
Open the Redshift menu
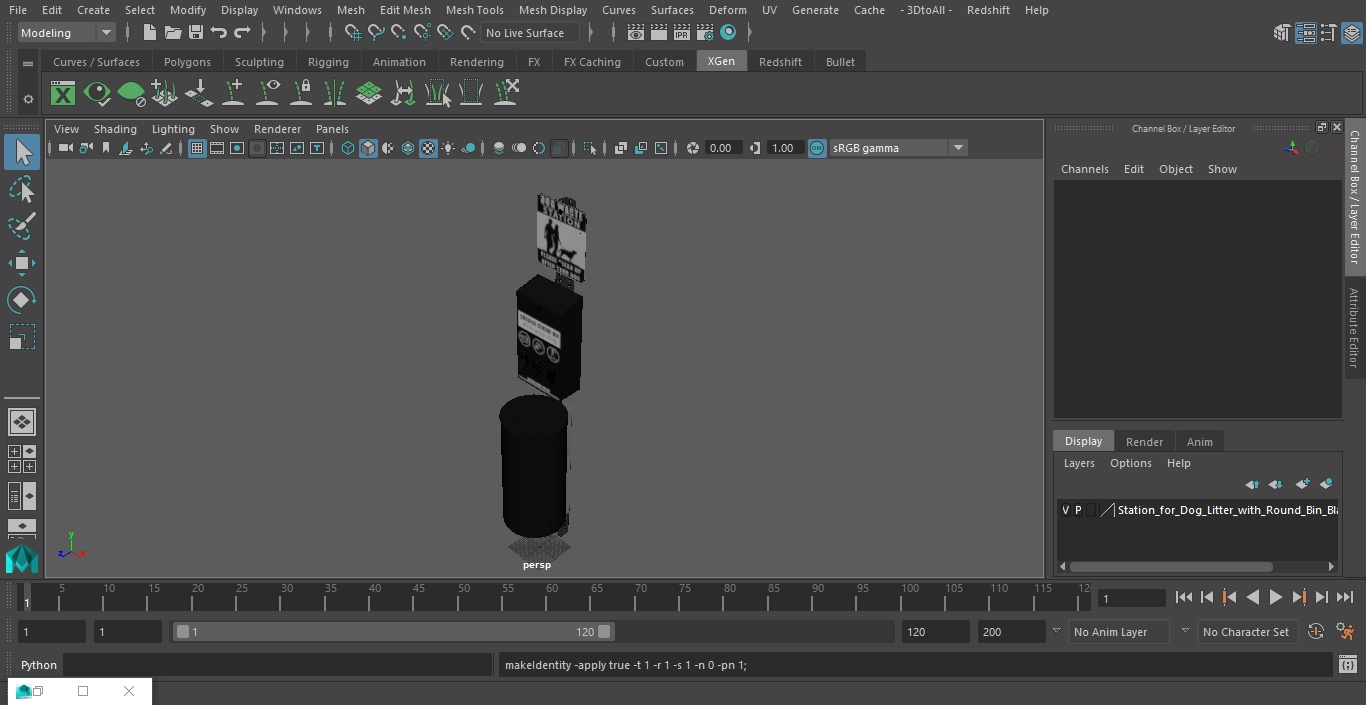coord(988,10)
